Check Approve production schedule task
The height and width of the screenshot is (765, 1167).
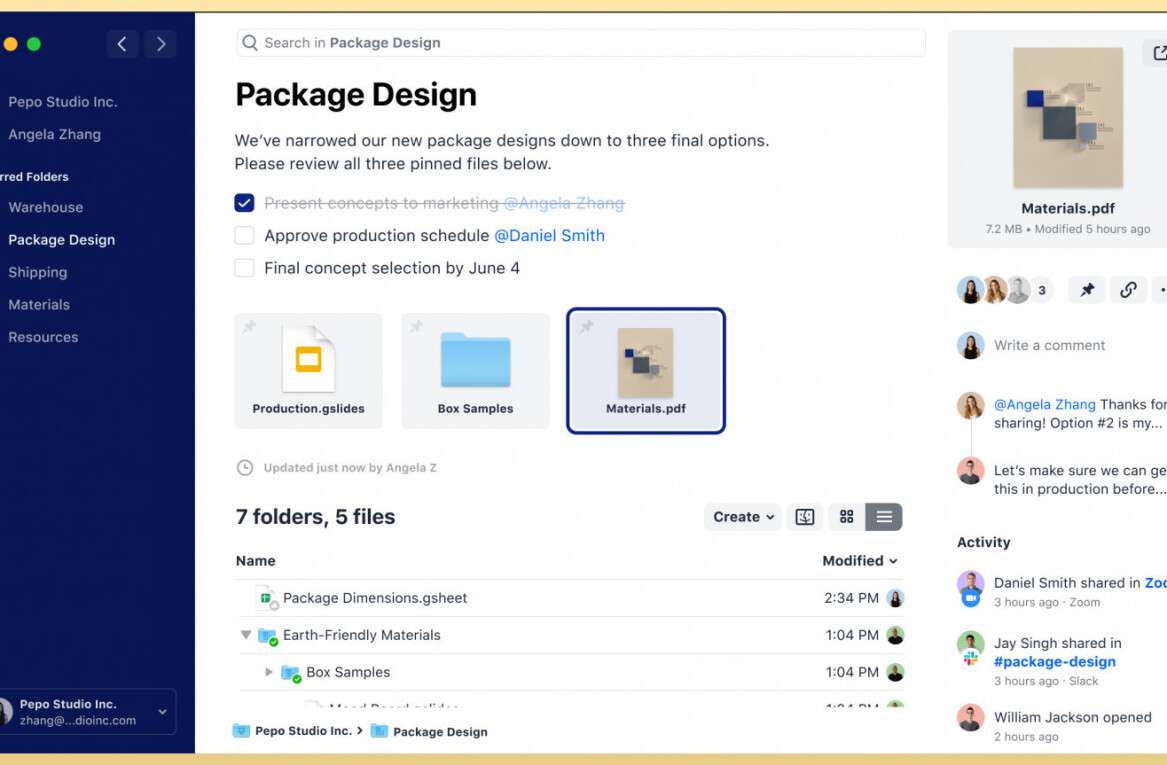click(244, 236)
